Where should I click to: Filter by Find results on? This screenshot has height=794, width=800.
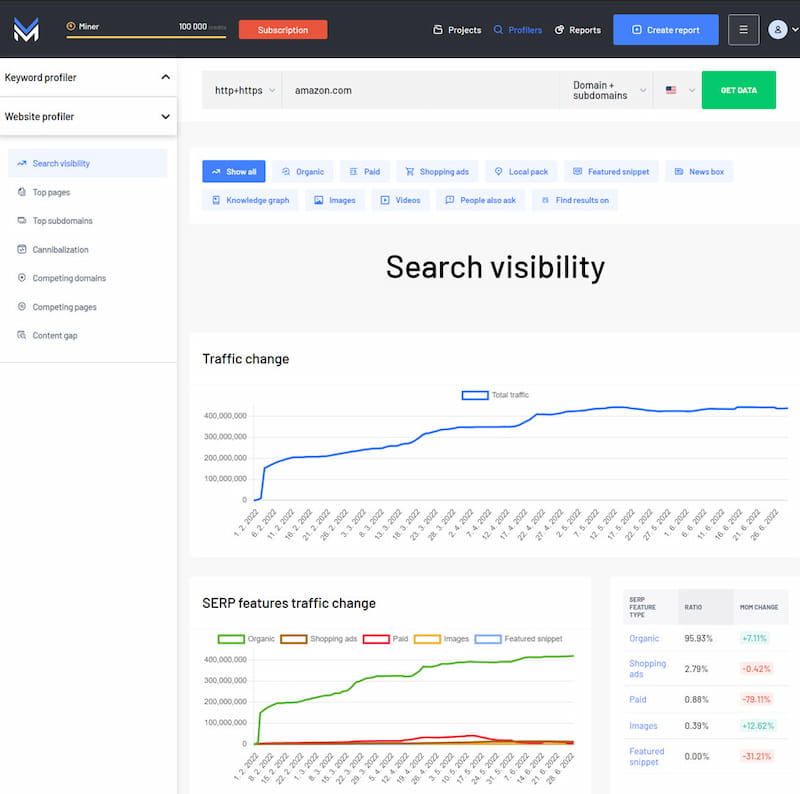pyautogui.click(x=574, y=200)
